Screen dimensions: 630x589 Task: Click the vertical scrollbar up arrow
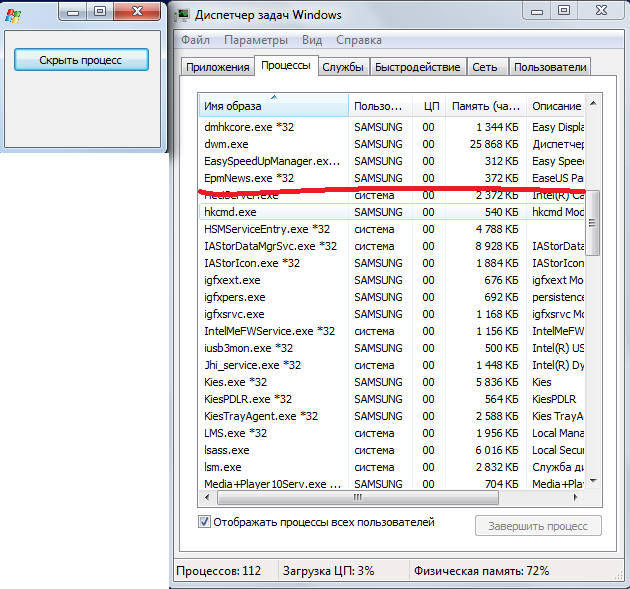coord(593,104)
